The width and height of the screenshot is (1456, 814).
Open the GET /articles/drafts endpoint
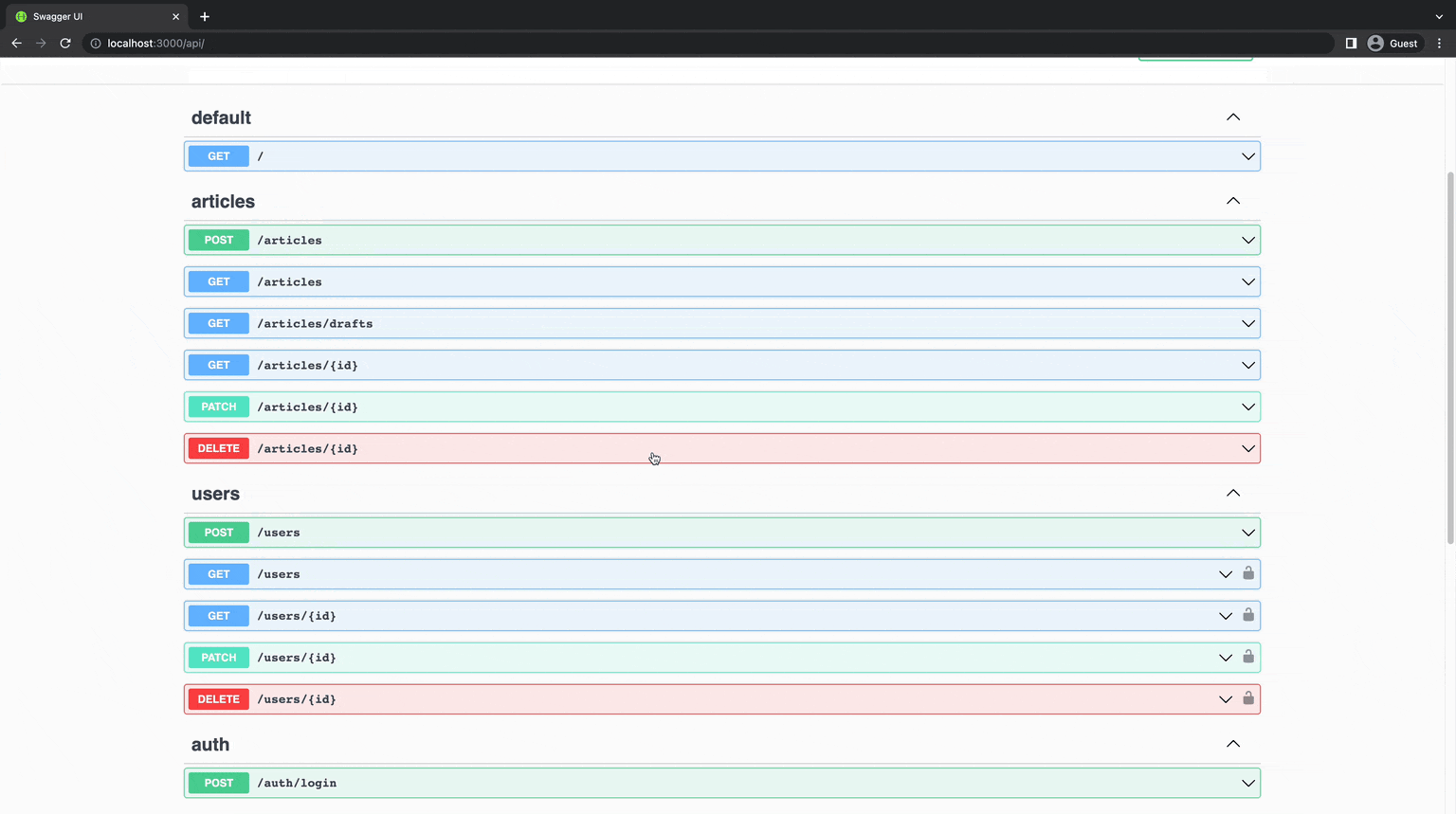tap(722, 323)
